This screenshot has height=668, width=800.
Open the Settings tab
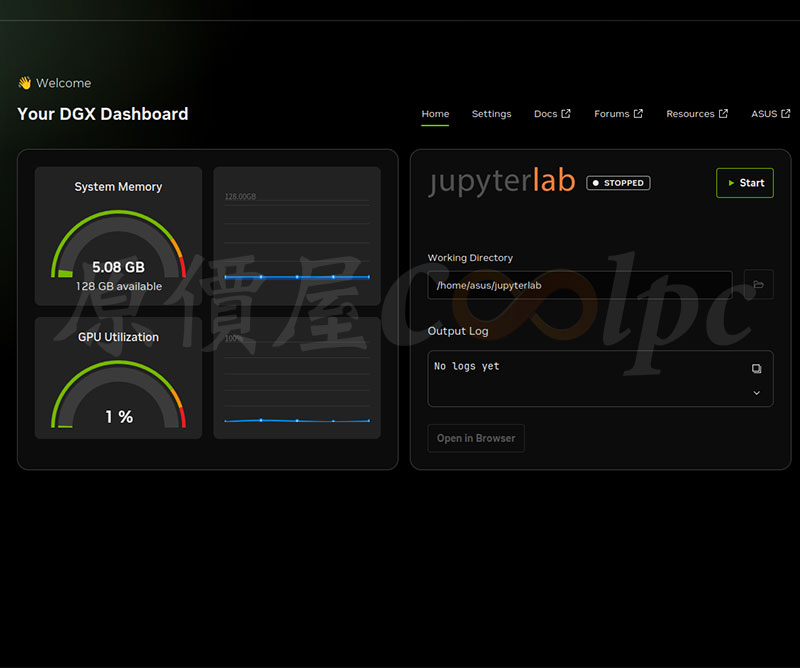(x=491, y=114)
